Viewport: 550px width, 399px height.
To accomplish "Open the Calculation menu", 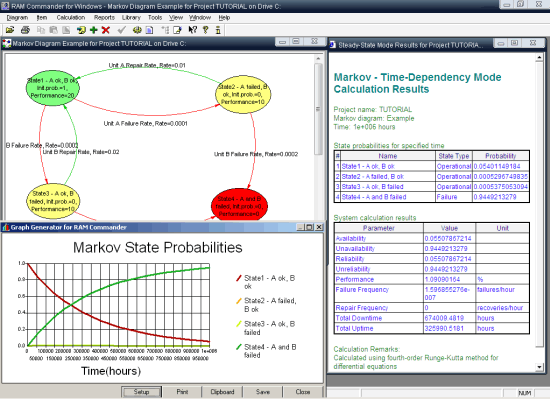I will (71, 18).
